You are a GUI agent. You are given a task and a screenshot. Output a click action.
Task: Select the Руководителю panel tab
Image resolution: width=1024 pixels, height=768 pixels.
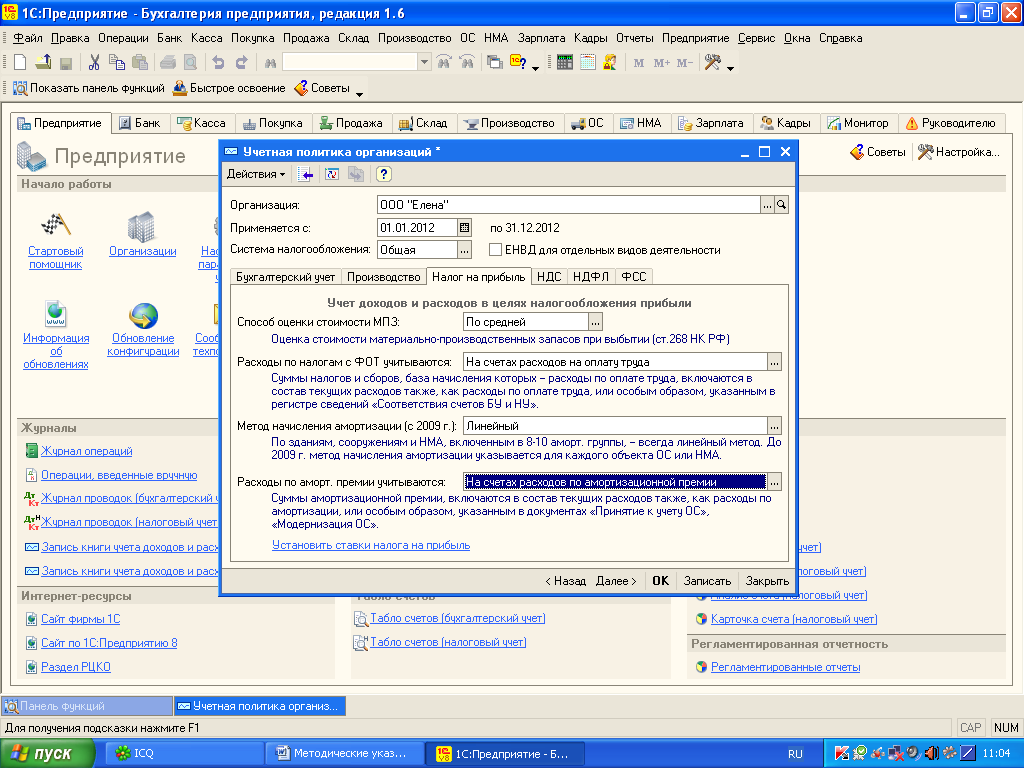pos(951,123)
